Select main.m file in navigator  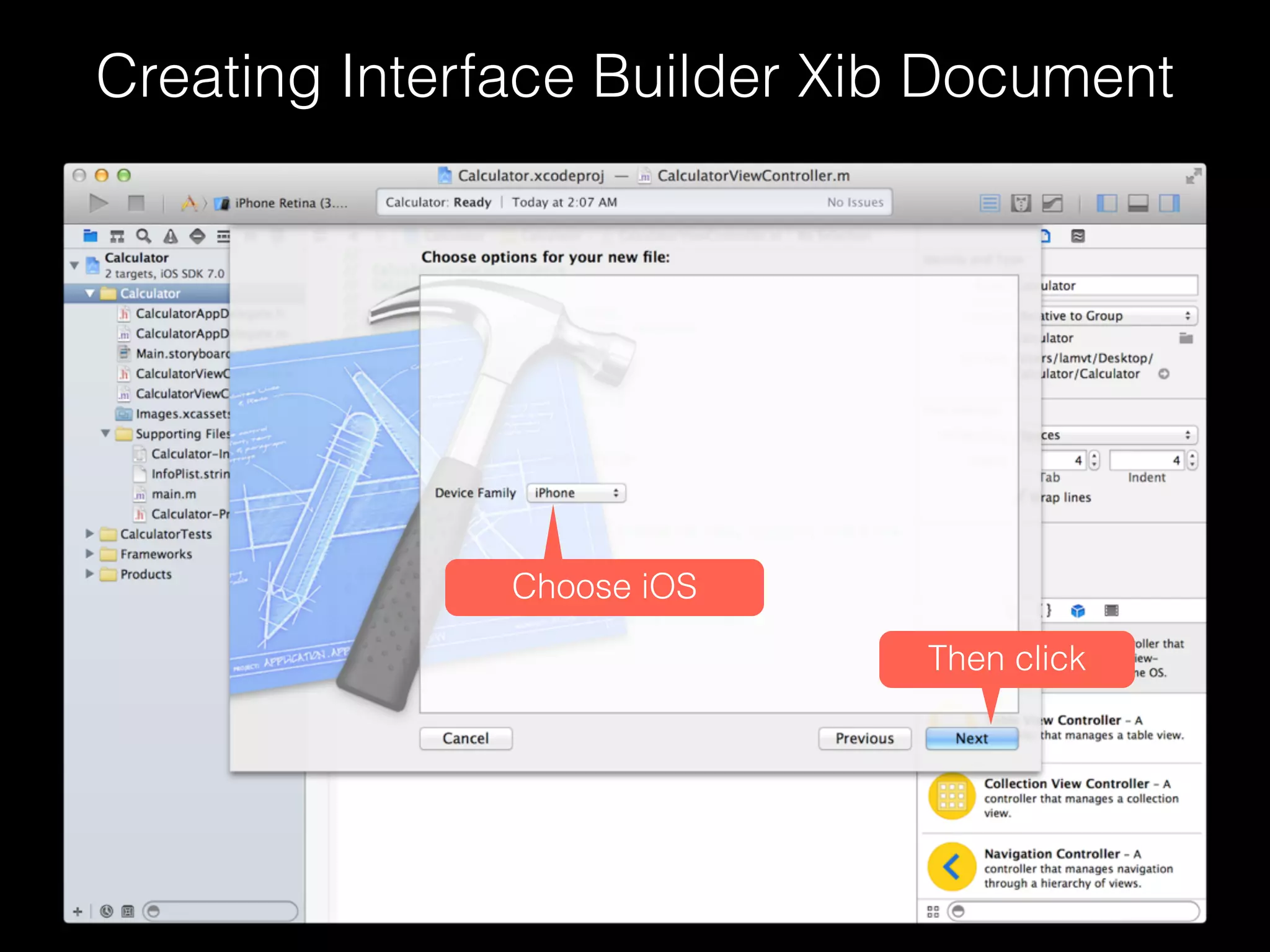coord(166,494)
